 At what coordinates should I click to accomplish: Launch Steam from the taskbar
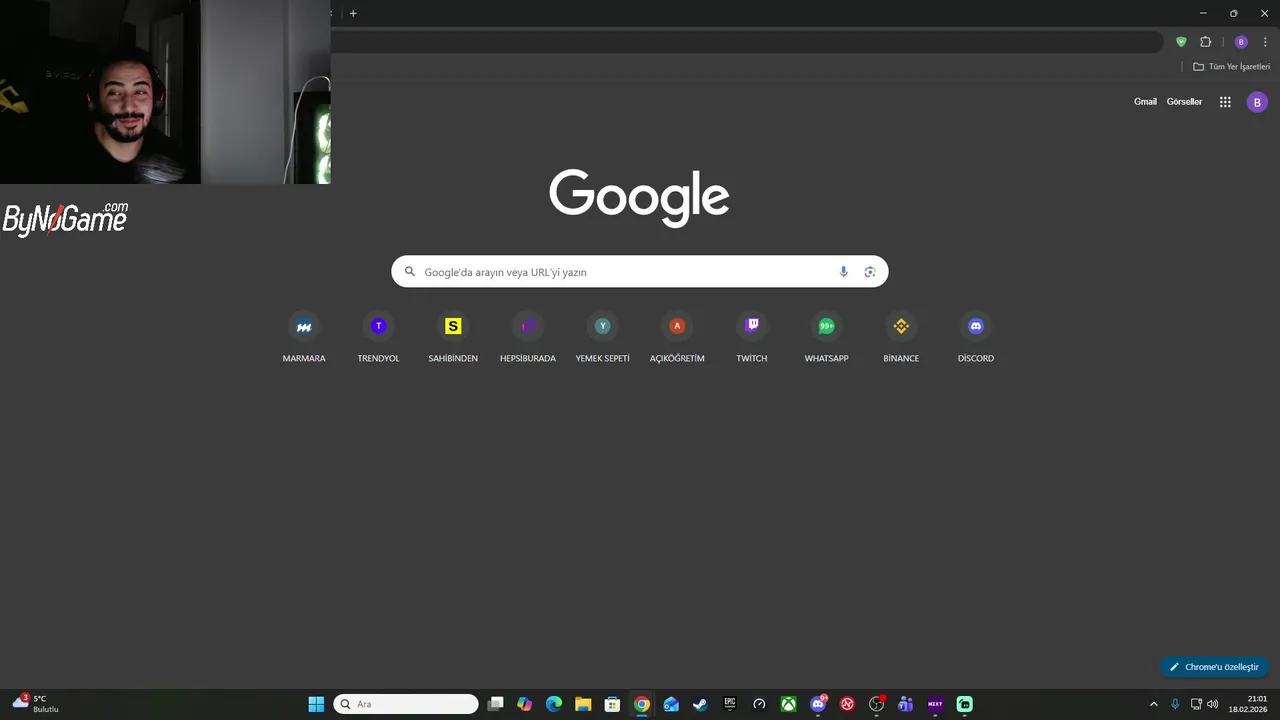[700, 704]
